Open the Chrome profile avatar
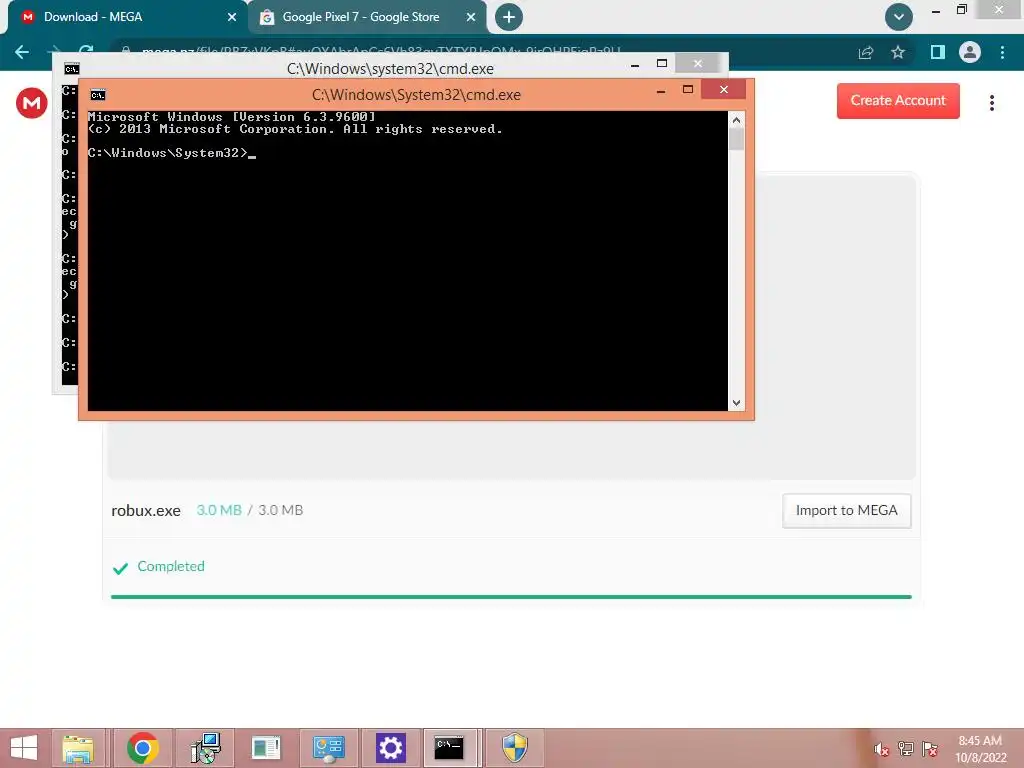 [x=970, y=52]
